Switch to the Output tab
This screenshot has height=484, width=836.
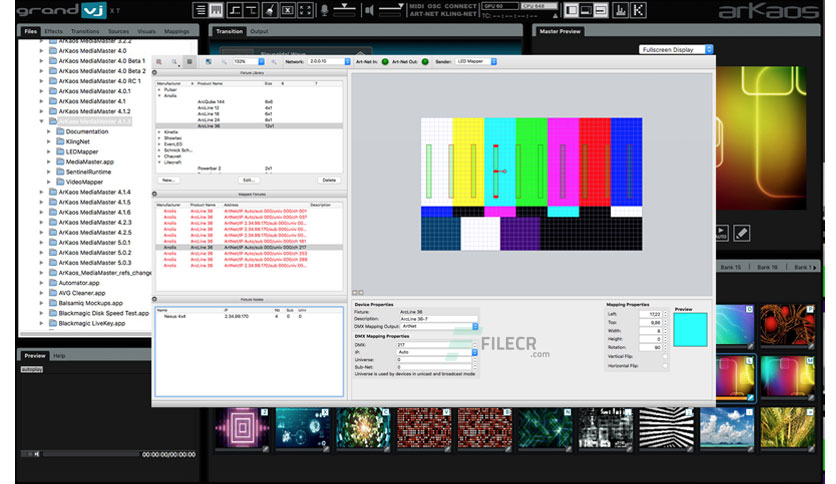[x=260, y=31]
